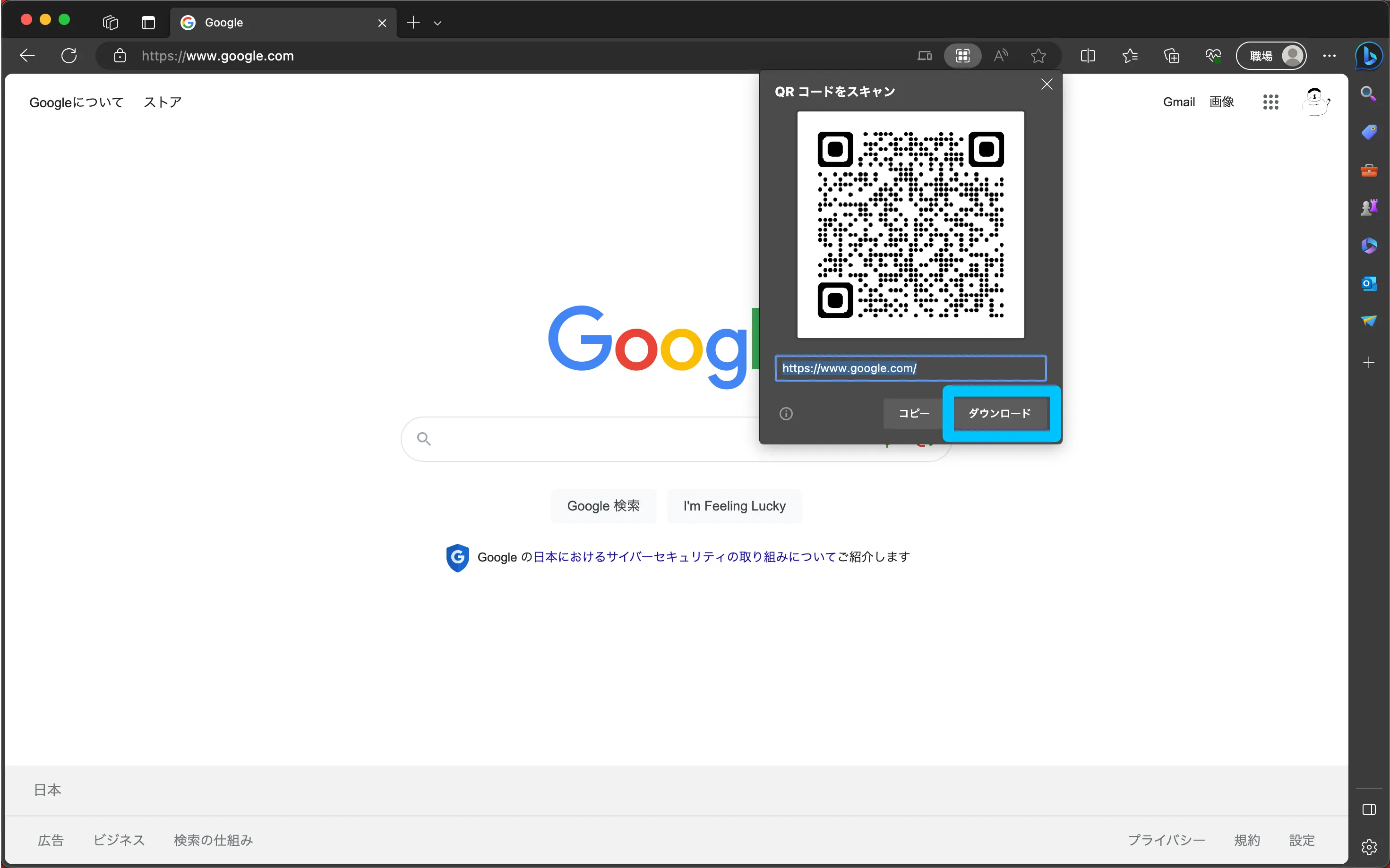Click the Google logo image
Viewport: 1390px width, 868px height.
(x=653, y=347)
